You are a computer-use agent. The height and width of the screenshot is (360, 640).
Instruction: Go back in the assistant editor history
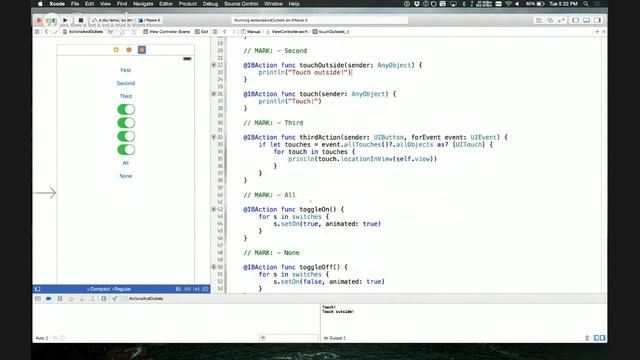pos(224,31)
